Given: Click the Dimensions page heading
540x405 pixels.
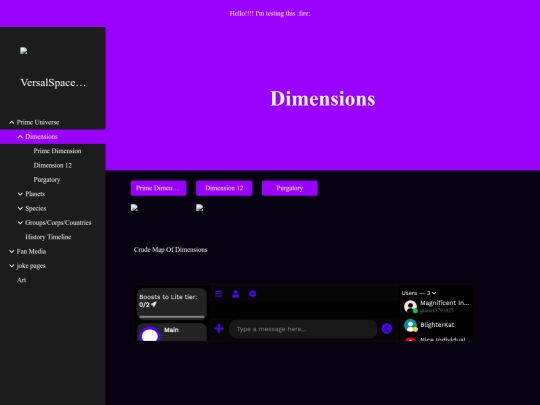Looking at the screenshot, I should tap(323, 99).
